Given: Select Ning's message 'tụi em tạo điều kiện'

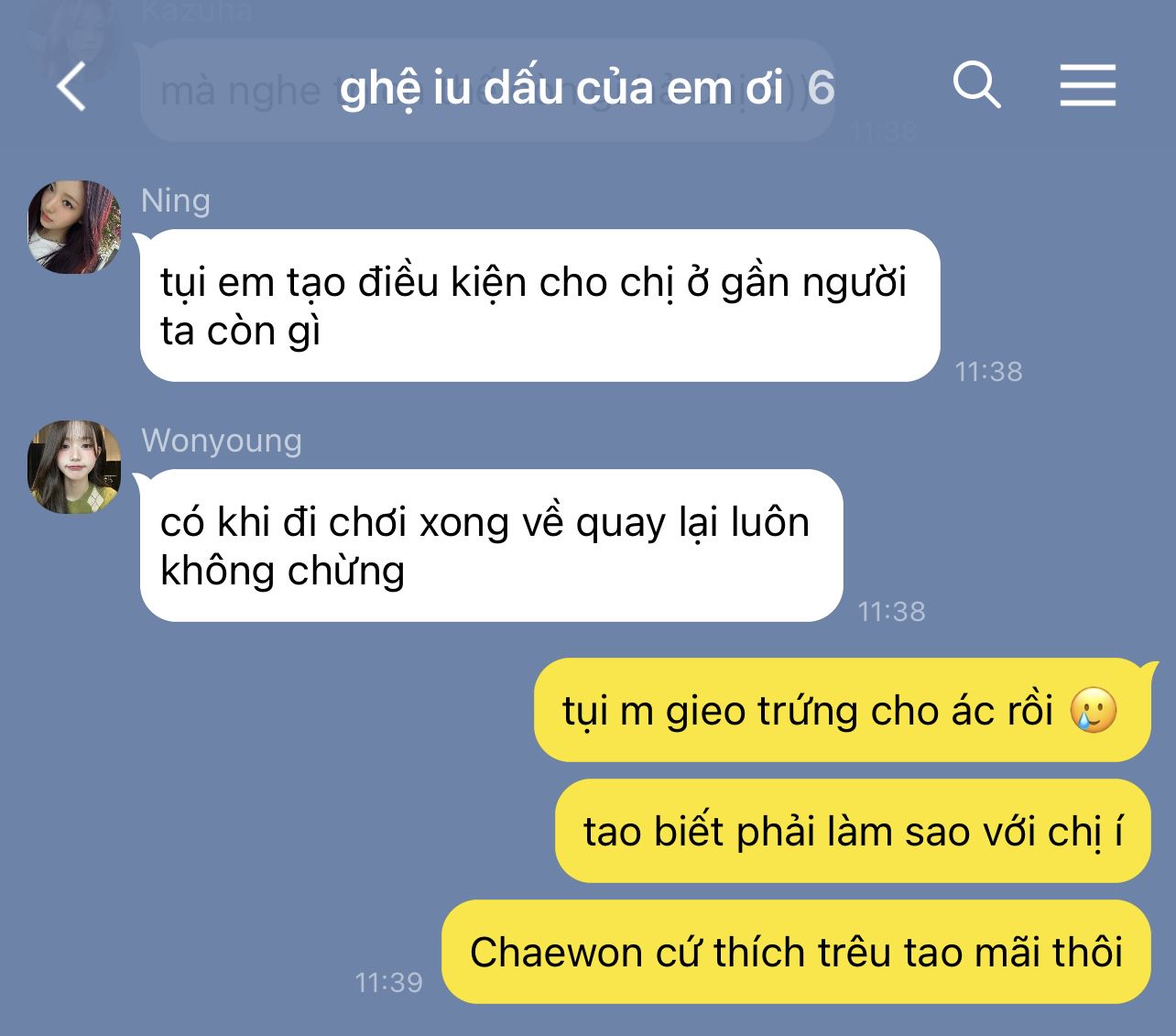Looking at the screenshot, I should 540,305.
